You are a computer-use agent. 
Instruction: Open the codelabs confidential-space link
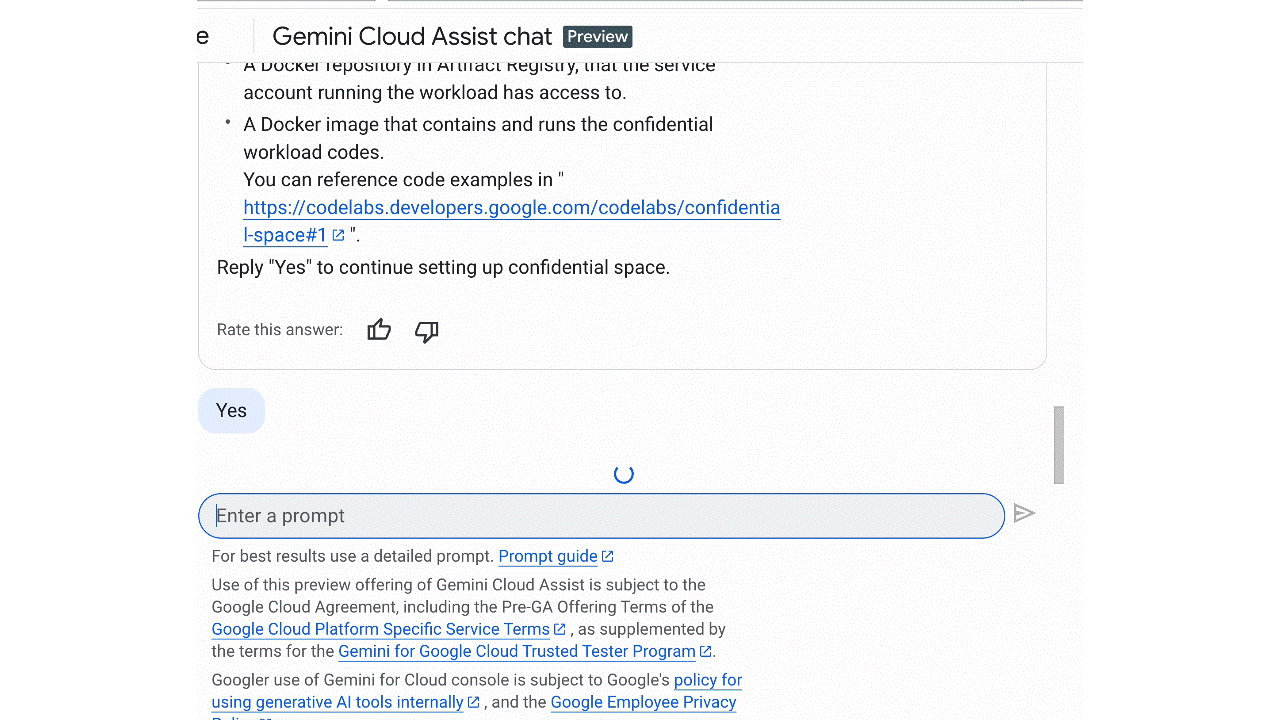pyautogui.click(x=511, y=221)
